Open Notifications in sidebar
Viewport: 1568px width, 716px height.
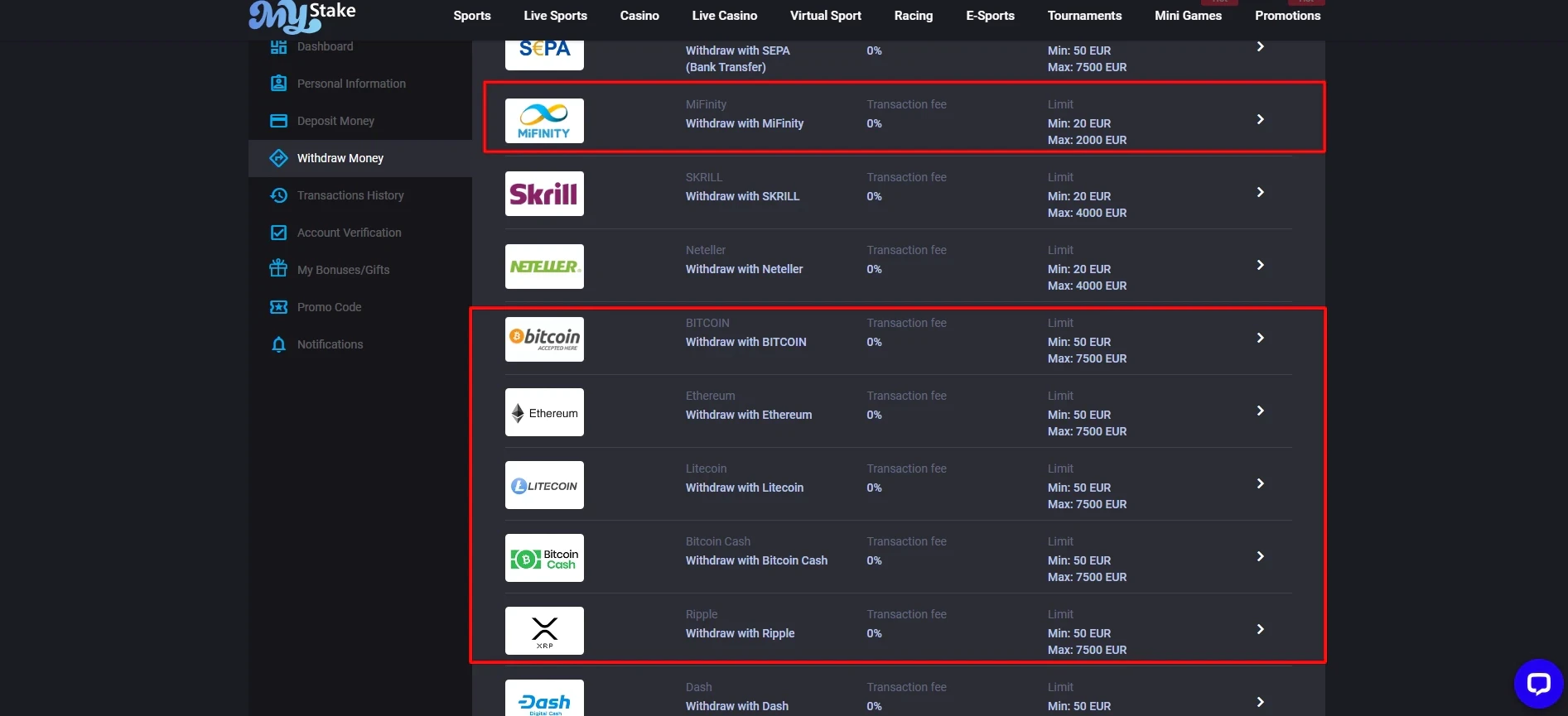coord(330,344)
